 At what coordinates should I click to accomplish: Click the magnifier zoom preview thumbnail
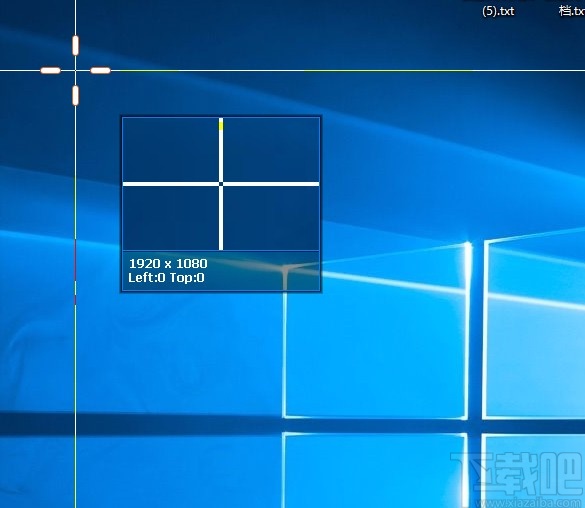(x=221, y=184)
